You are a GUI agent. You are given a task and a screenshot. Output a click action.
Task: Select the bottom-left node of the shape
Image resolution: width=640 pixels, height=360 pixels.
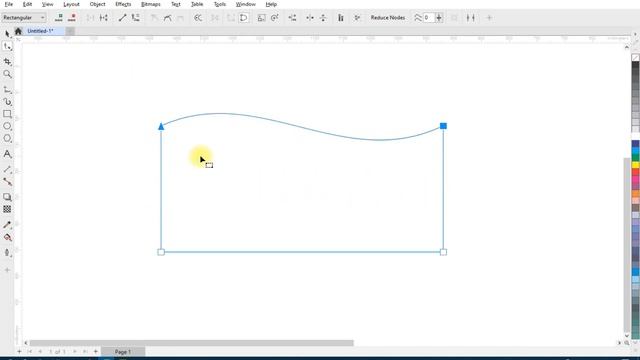pos(161,252)
